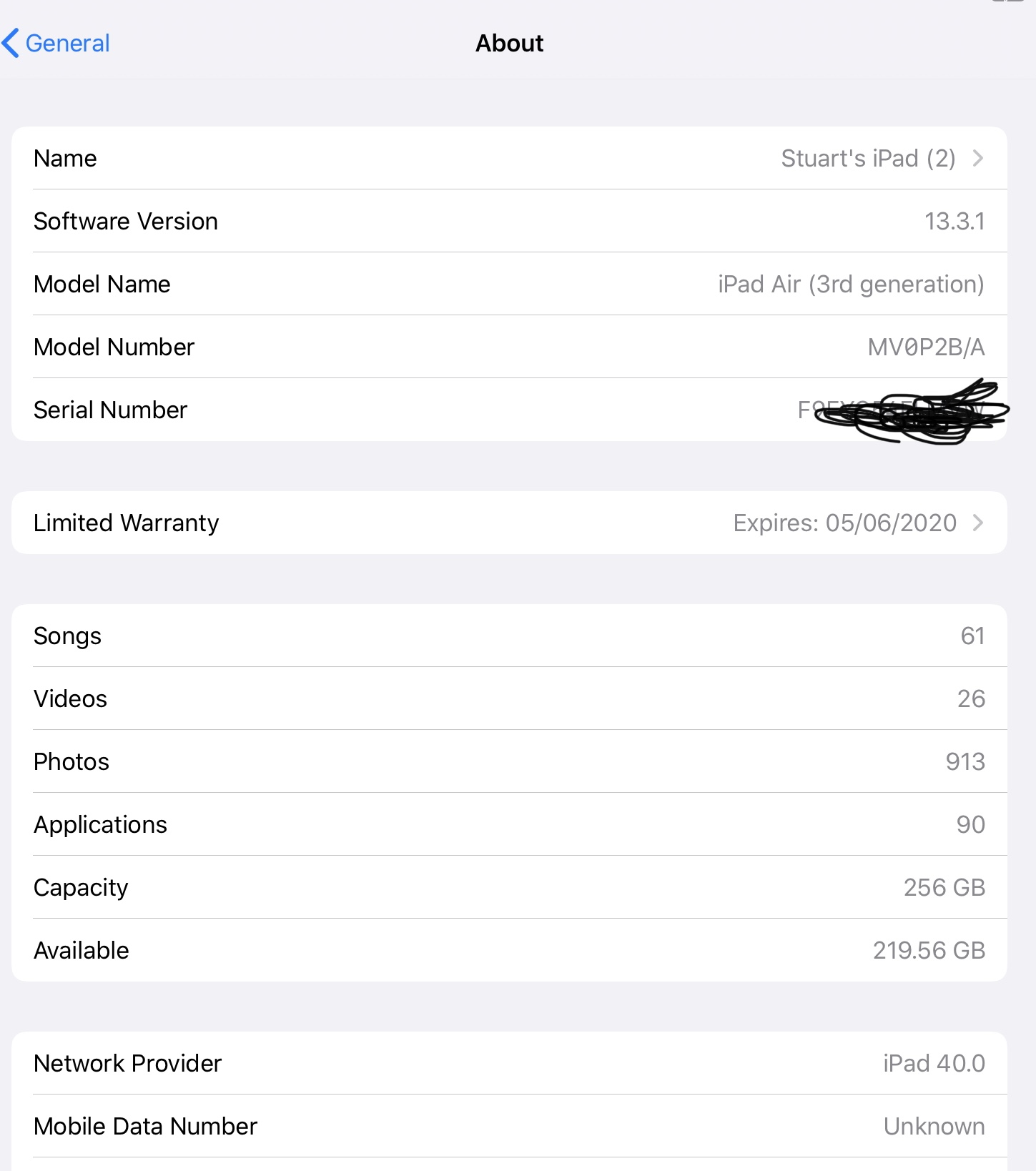Image resolution: width=1036 pixels, height=1171 pixels.
Task: Tap the iPad name Stuart's iPad (2)
Action: pyautogui.click(x=867, y=158)
